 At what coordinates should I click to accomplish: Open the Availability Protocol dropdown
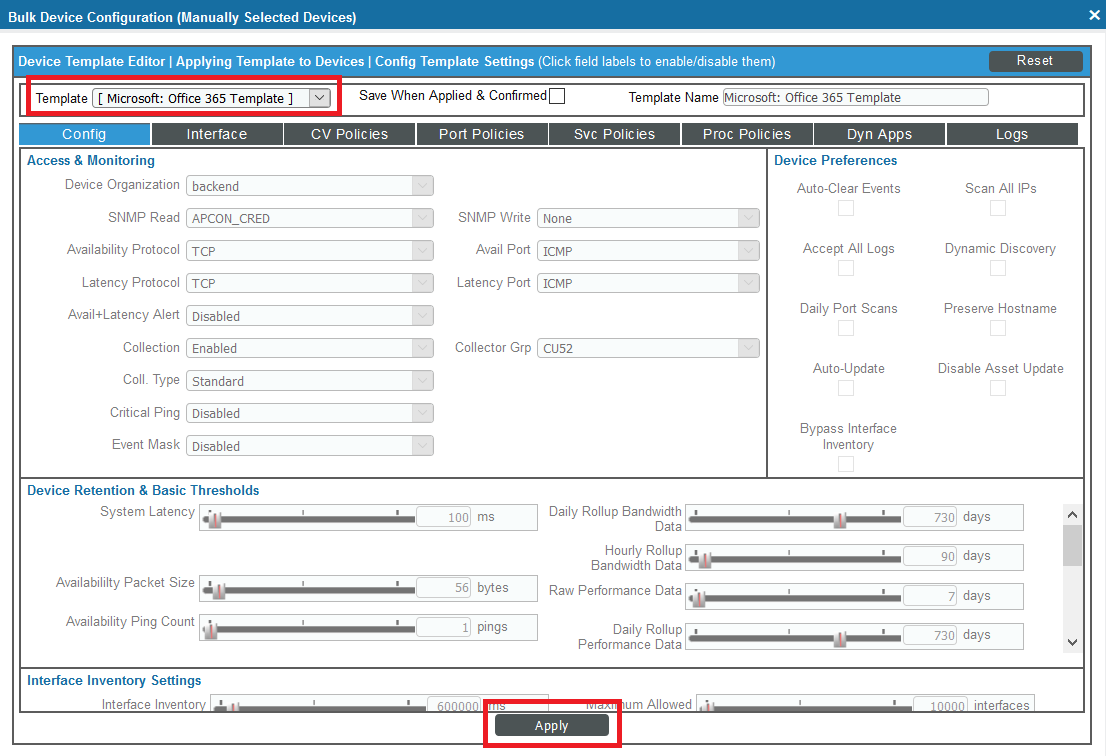[x=310, y=251]
